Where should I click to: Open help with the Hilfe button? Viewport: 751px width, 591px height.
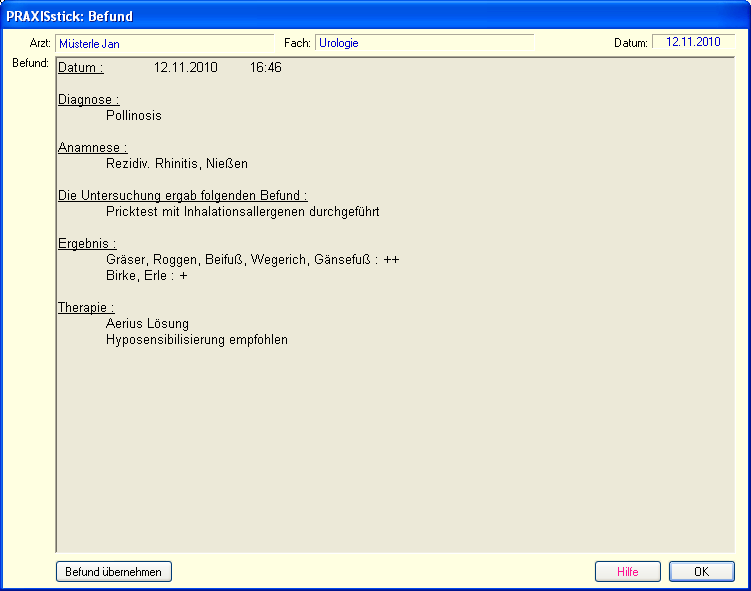point(627,572)
